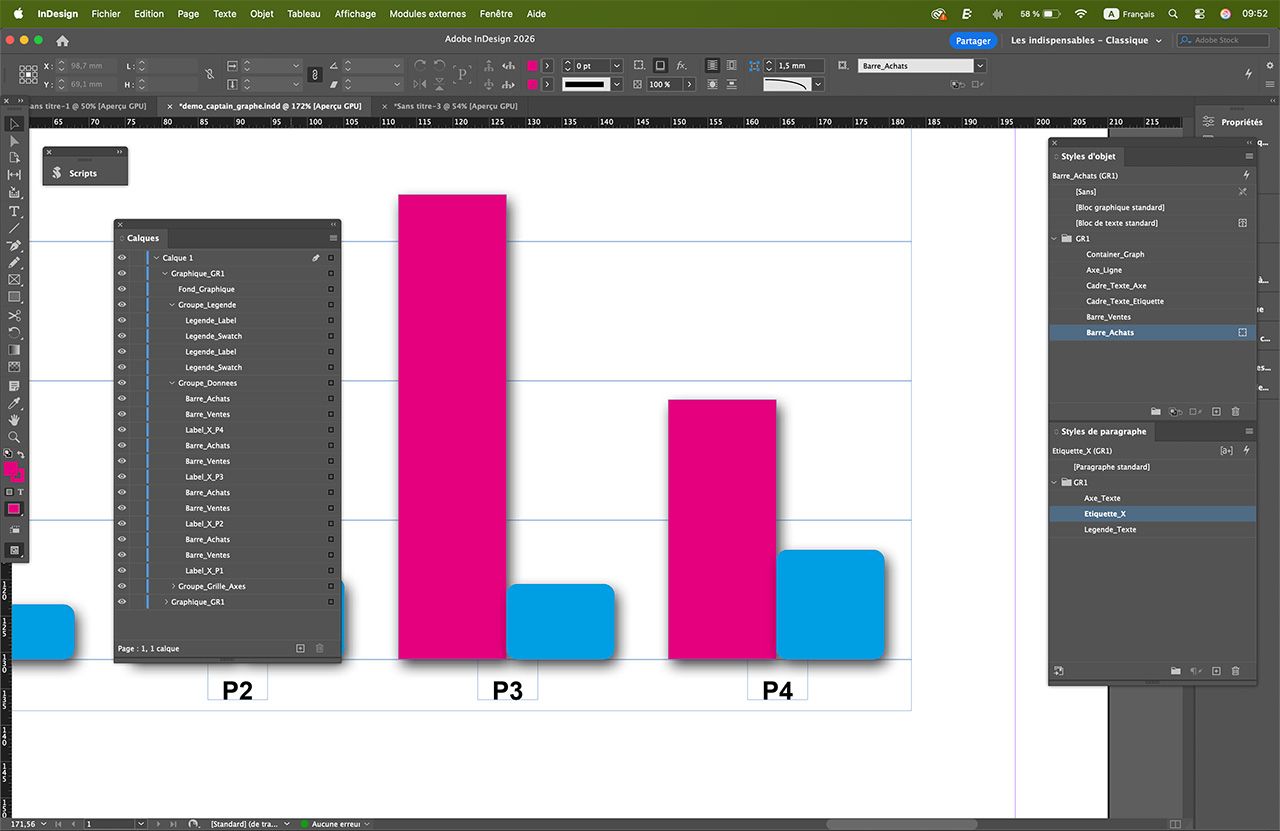Screen dimensions: 1280x831
Task: Toggle visibility of Label_X_P4 layer
Action: pyautogui.click(x=121, y=430)
